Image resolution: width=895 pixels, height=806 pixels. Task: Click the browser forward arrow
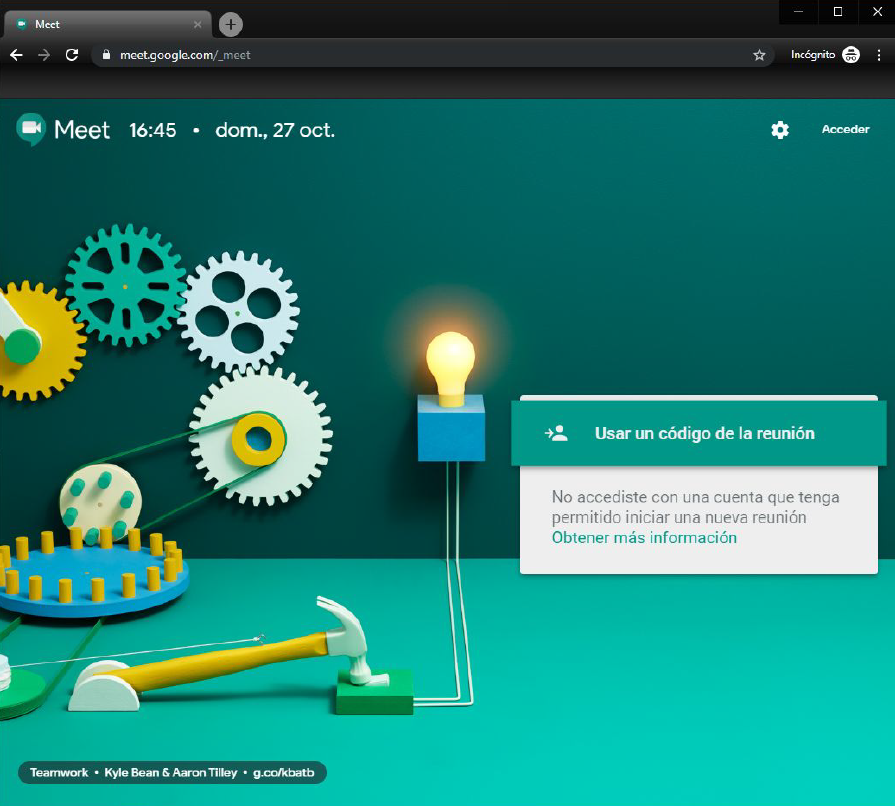pos(44,55)
